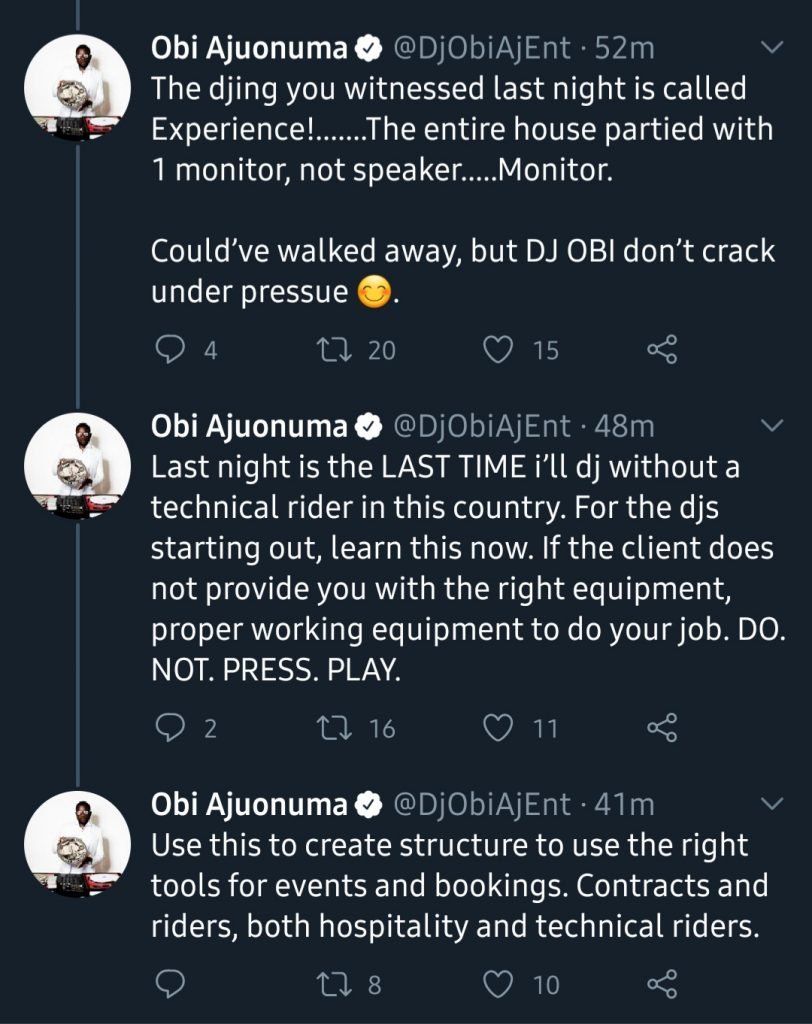The height and width of the screenshot is (1024, 812).
Task: Open the 41m timestamp of last tweet
Action: (624, 804)
